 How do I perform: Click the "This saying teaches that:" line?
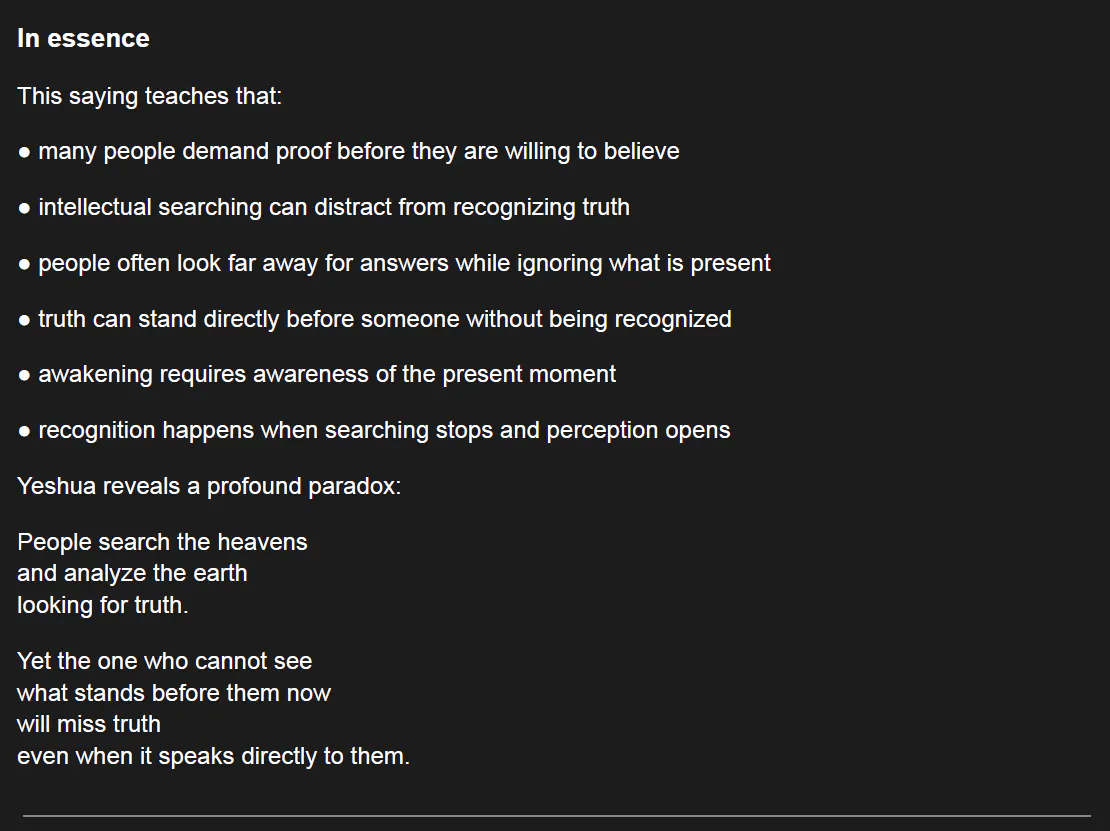(x=149, y=97)
